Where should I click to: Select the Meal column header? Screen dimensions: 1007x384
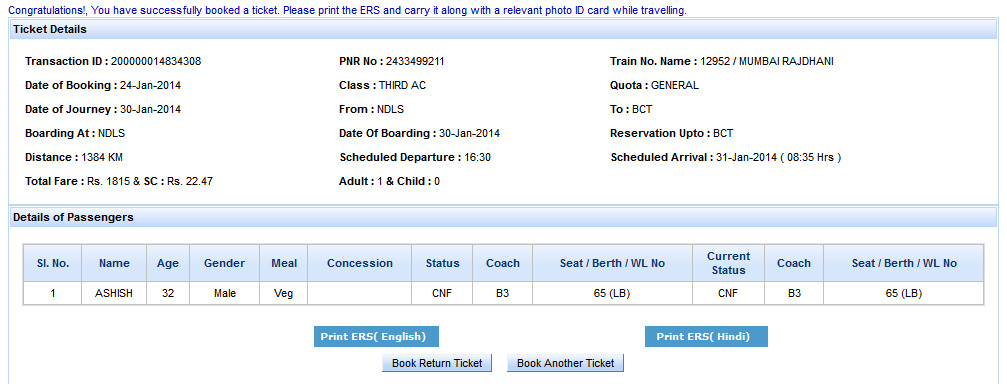click(284, 263)
